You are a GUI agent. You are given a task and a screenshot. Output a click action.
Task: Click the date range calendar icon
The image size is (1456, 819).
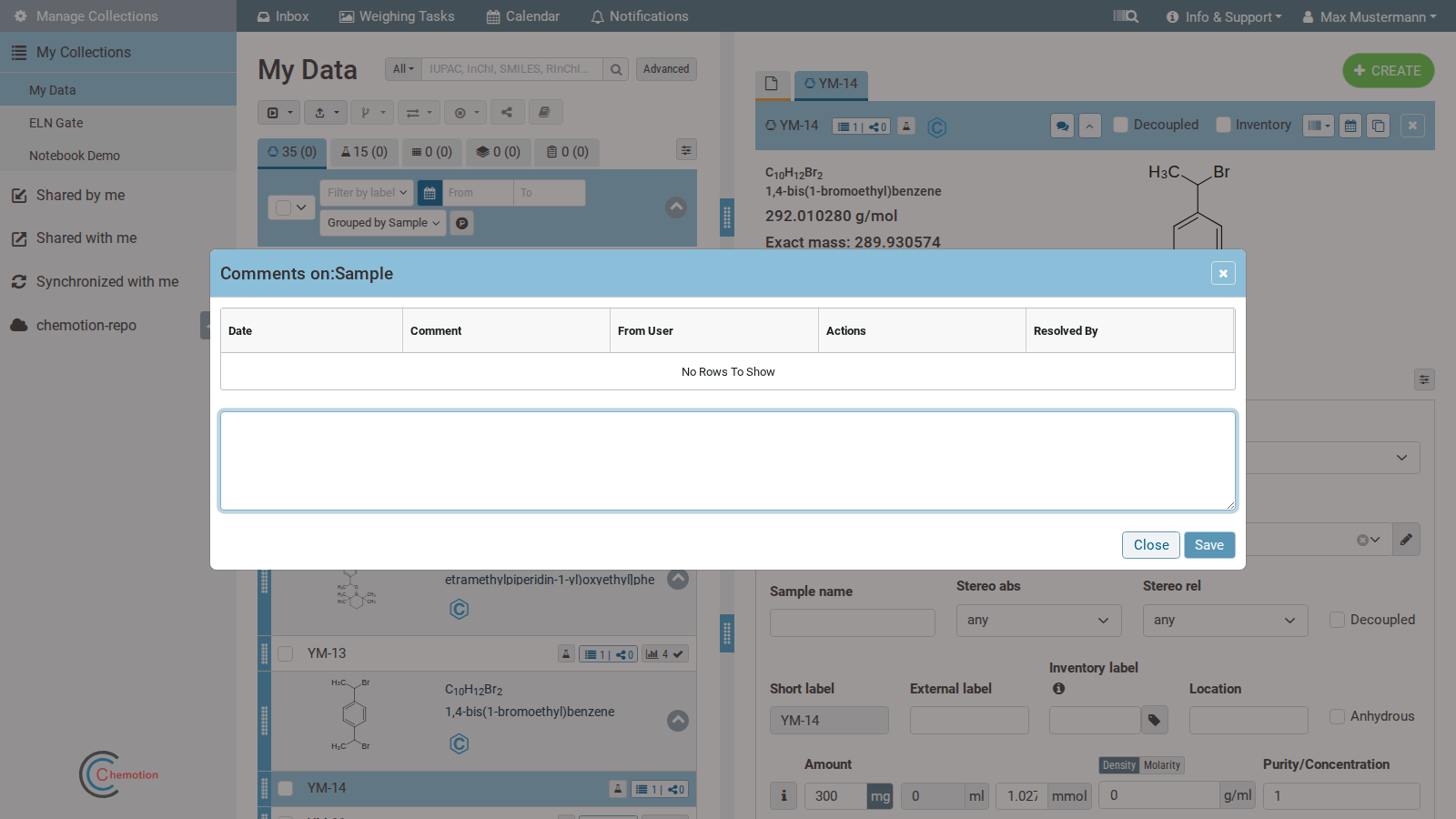point(430,193)
